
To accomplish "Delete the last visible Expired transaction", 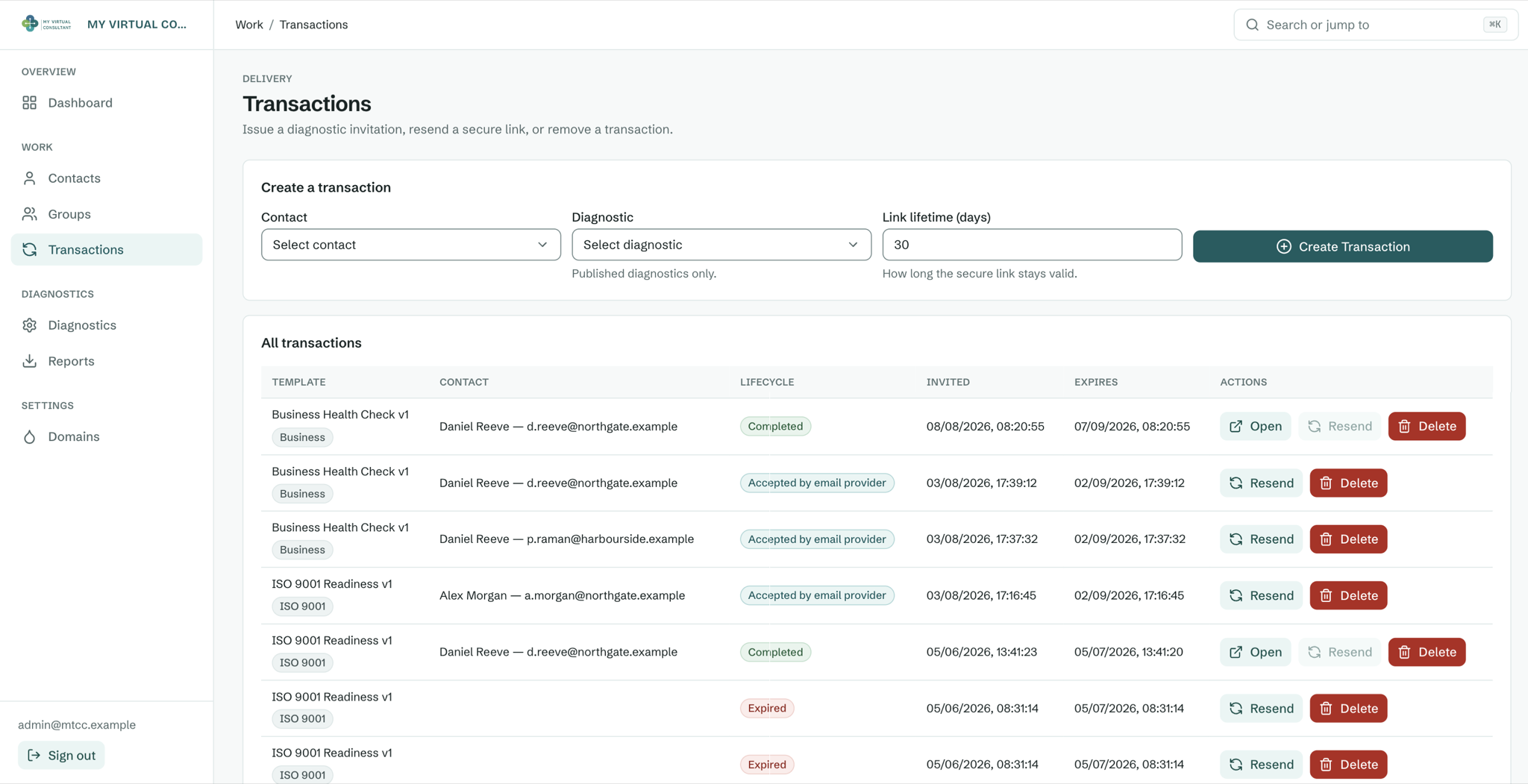I will [x=1348, y=765].
